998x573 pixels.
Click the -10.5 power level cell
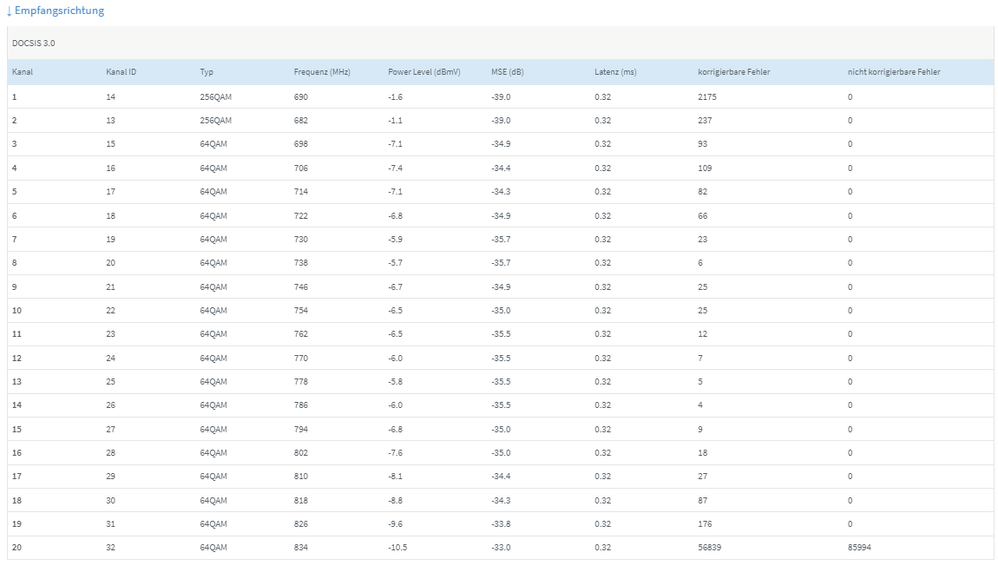397,547
